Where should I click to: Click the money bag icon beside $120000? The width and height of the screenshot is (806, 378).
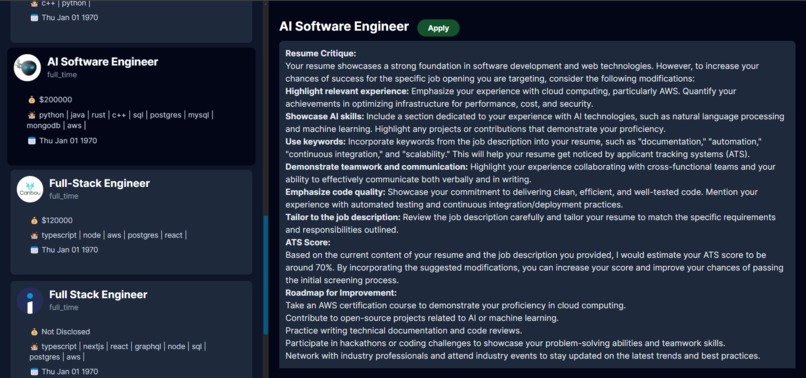click(x=34, y=221)
